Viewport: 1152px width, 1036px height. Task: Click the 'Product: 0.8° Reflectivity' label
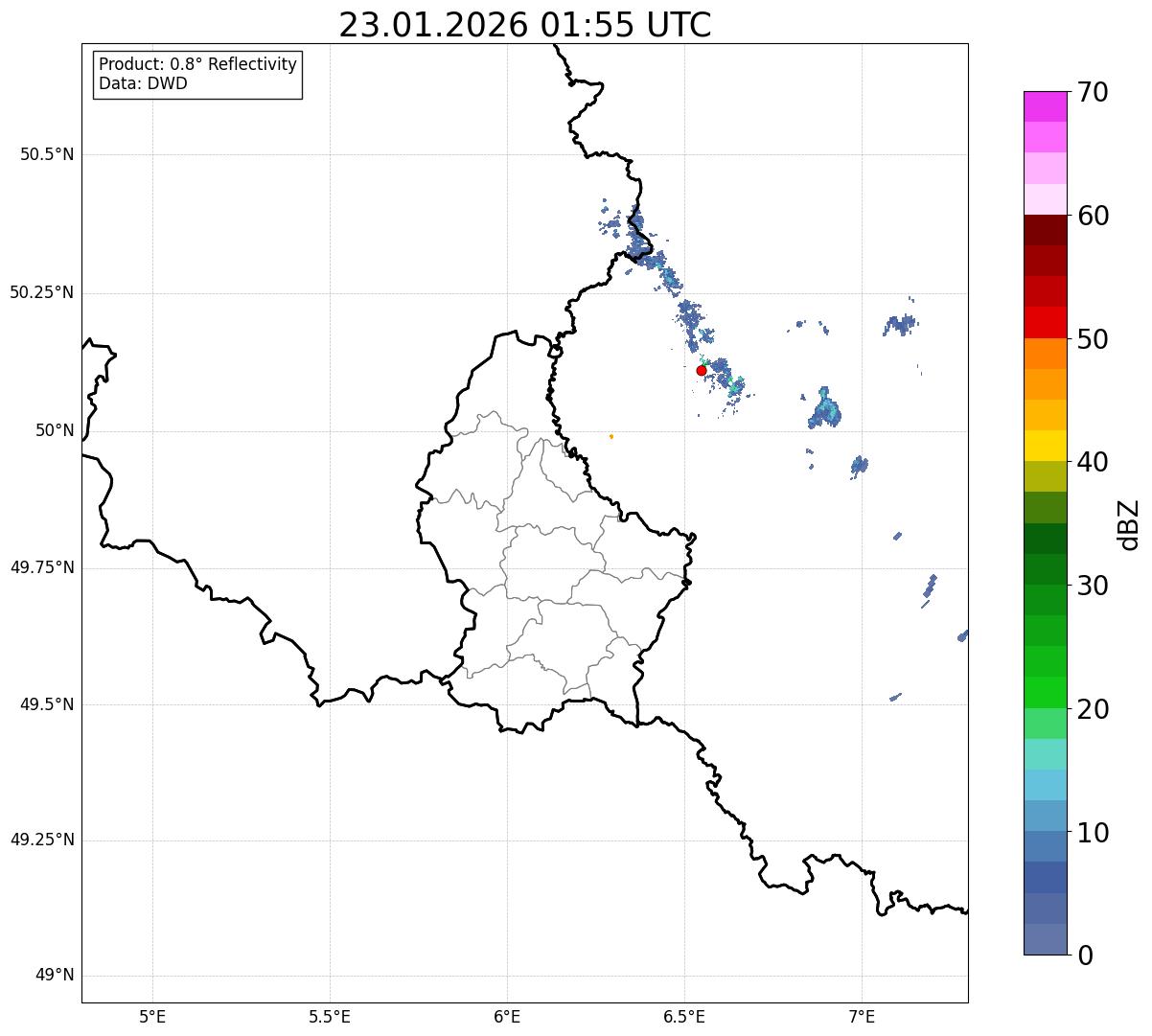point(198,64)
